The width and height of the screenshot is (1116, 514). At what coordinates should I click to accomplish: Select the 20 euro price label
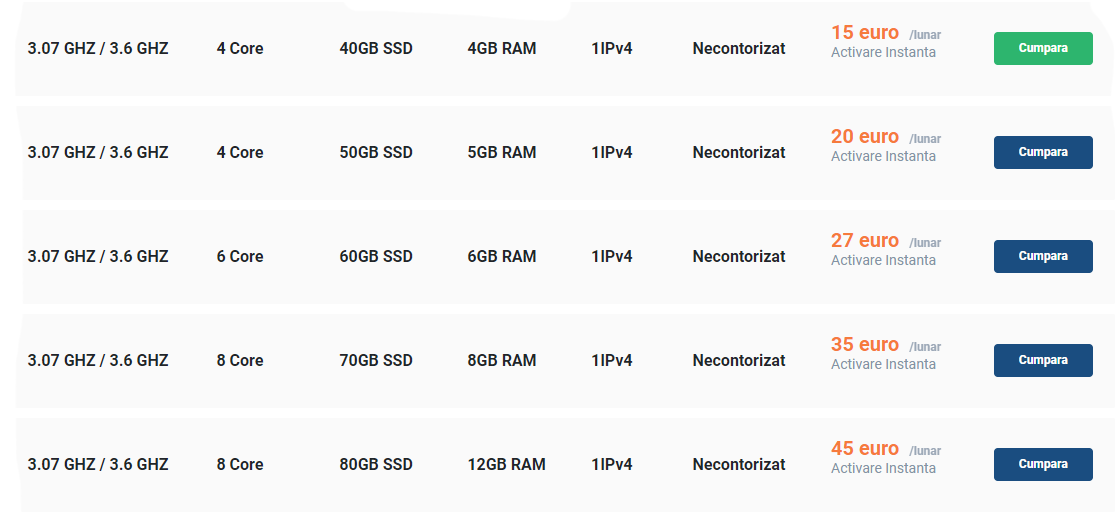coord(865,137)
